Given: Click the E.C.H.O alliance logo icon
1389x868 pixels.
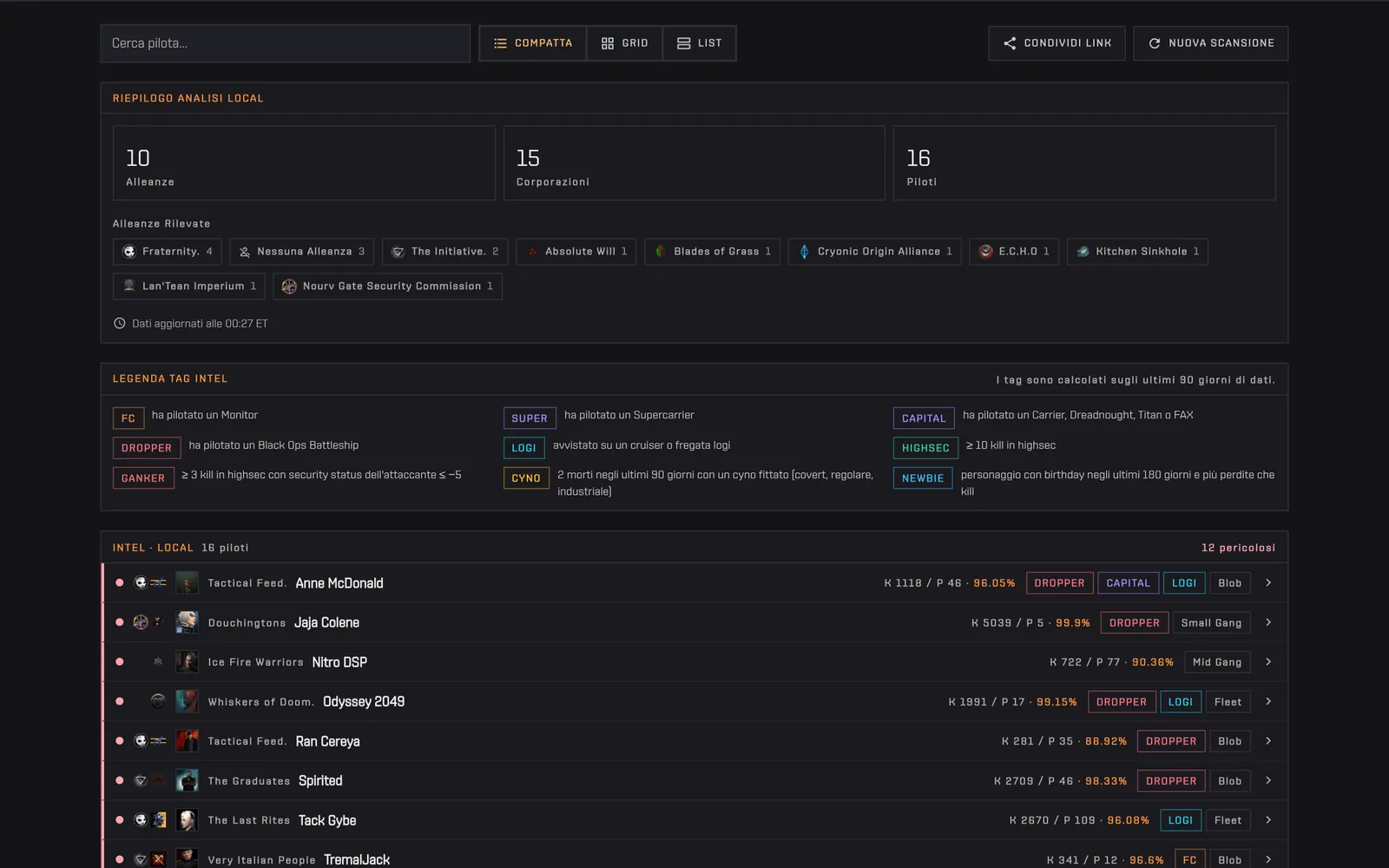Looking at the screenshot, I should (x=985, y=252).
